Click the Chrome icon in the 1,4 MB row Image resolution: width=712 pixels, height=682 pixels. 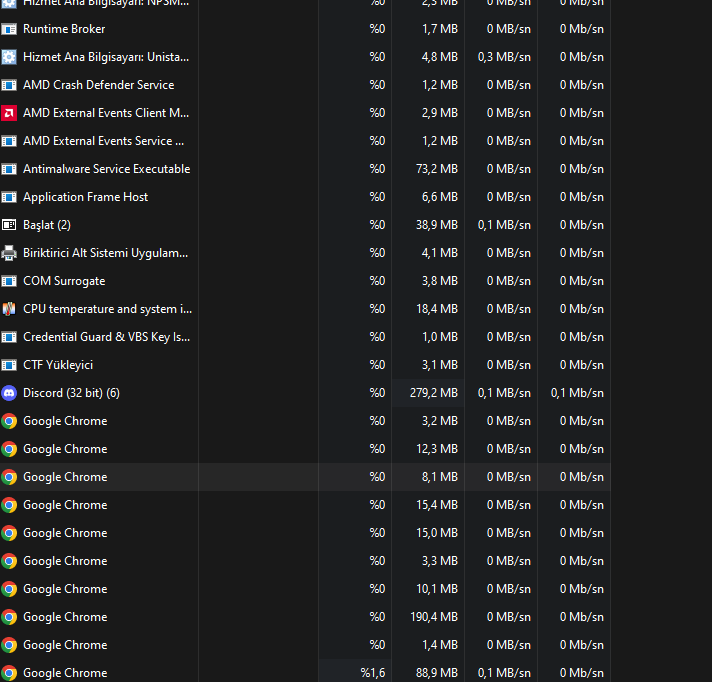click(9, 645)
